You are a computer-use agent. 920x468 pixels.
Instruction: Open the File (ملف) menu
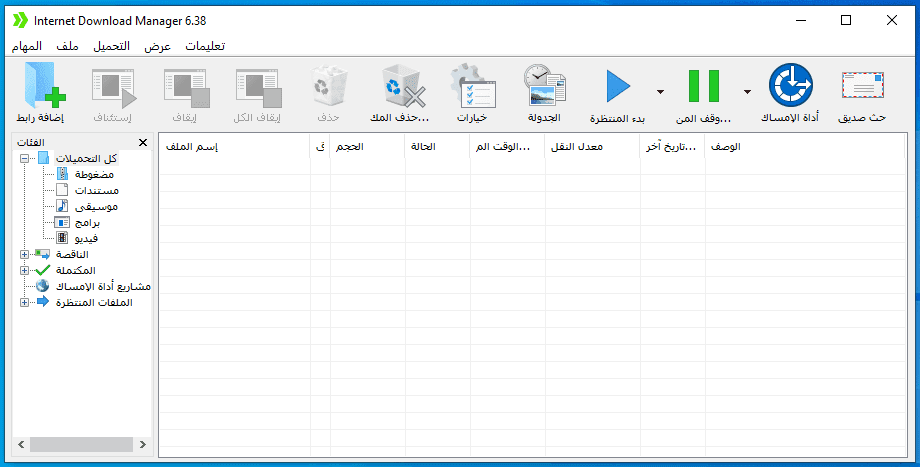coord(67,46)
